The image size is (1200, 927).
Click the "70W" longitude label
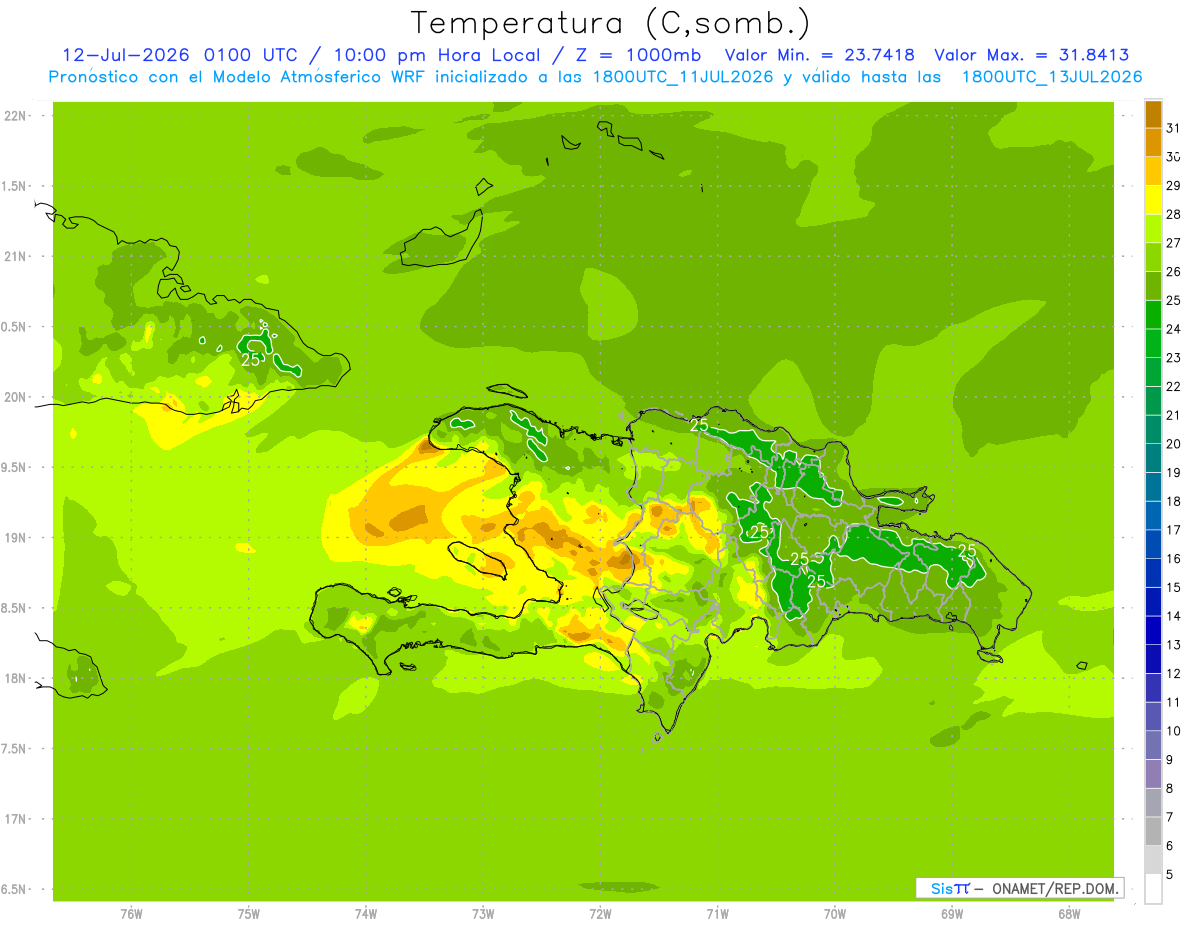(835, 914)
